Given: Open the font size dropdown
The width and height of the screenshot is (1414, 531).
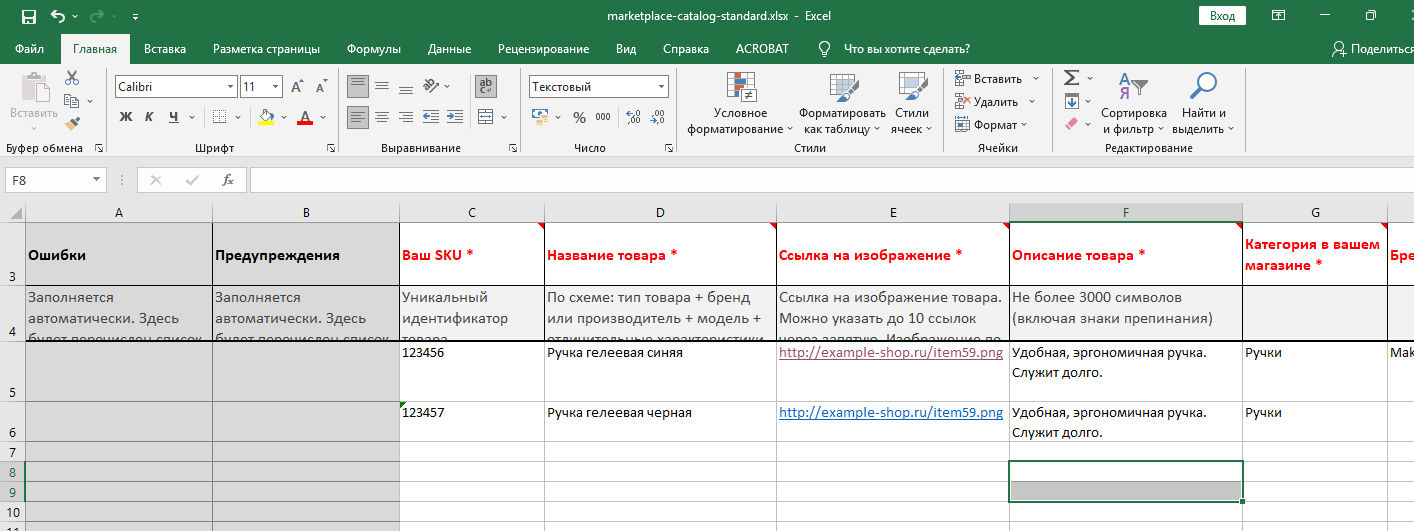Looking at the screenshot, I should [277, 87].
